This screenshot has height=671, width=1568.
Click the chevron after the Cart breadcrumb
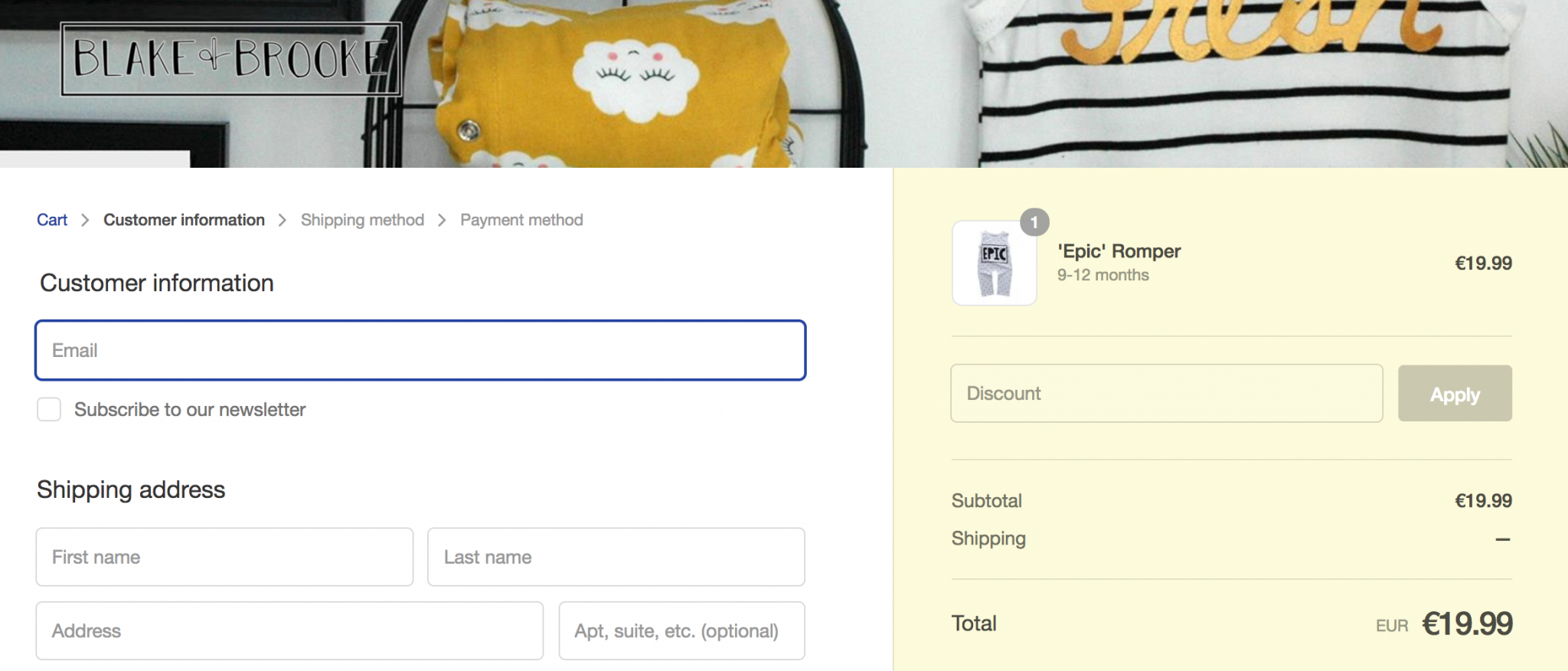point(85,220)
